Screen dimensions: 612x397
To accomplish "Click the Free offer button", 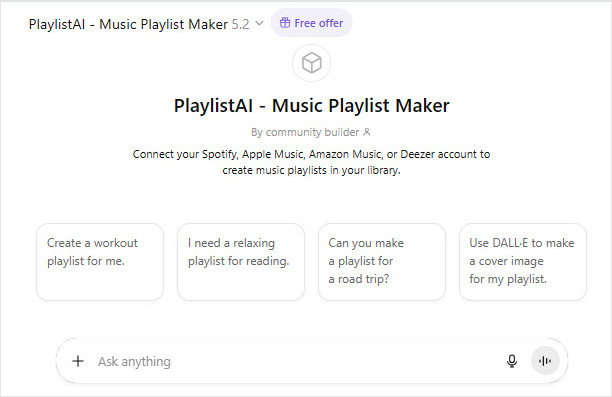I will coord(311,23).
